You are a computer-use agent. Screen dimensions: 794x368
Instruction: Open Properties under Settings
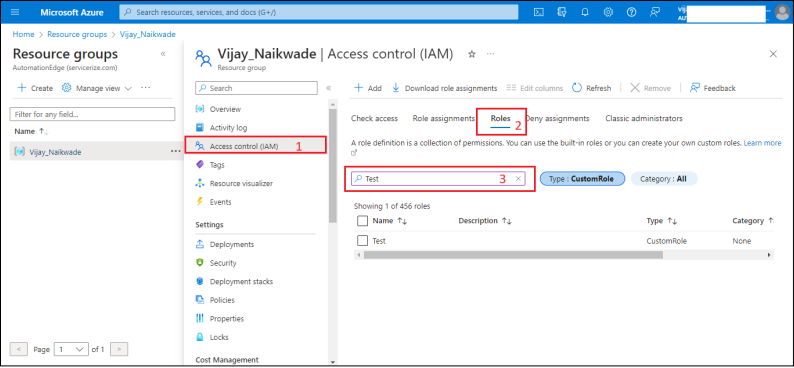click(226, 319)
